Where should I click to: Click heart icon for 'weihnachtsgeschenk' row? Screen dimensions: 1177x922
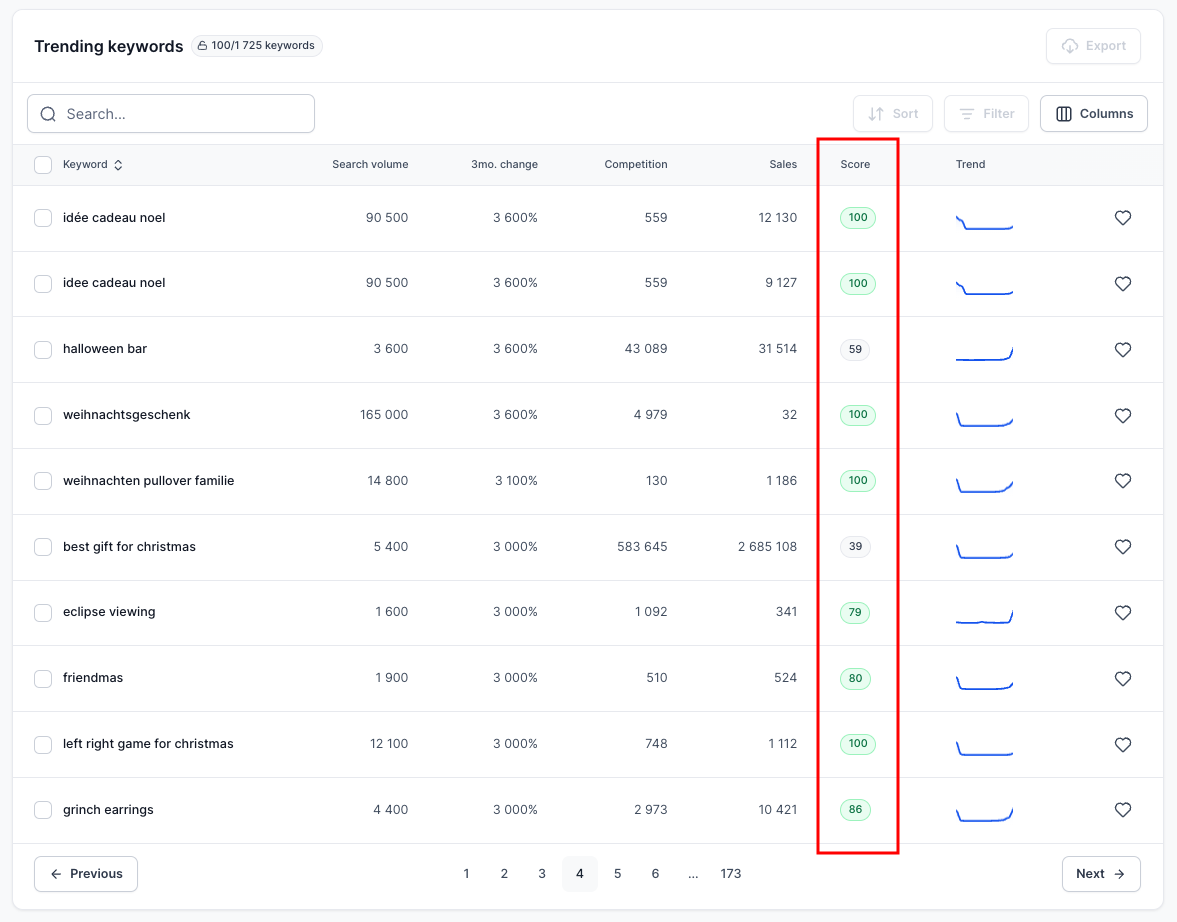pos(1122,415)
